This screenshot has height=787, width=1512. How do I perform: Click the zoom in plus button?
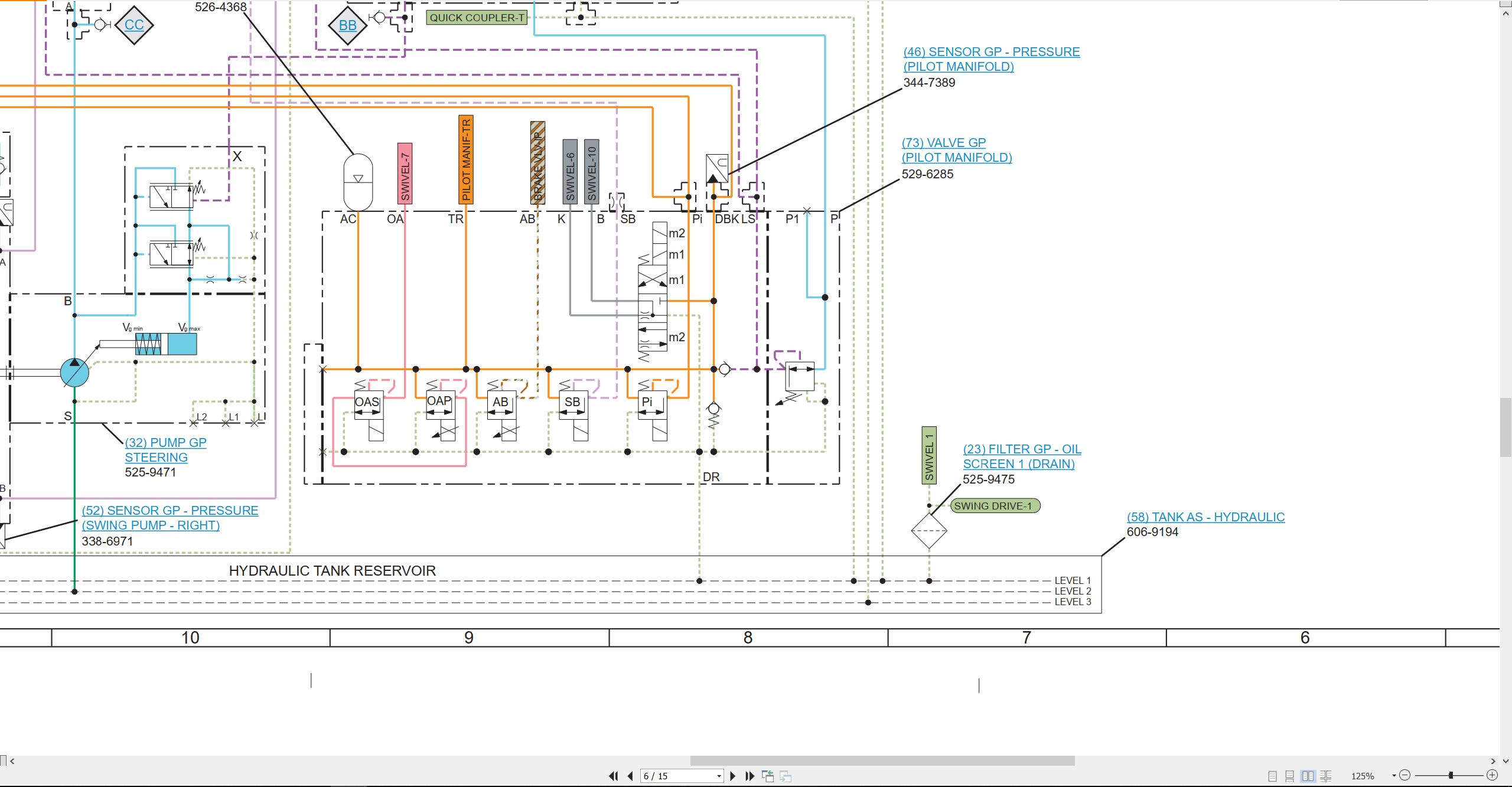pos(1492,775)
